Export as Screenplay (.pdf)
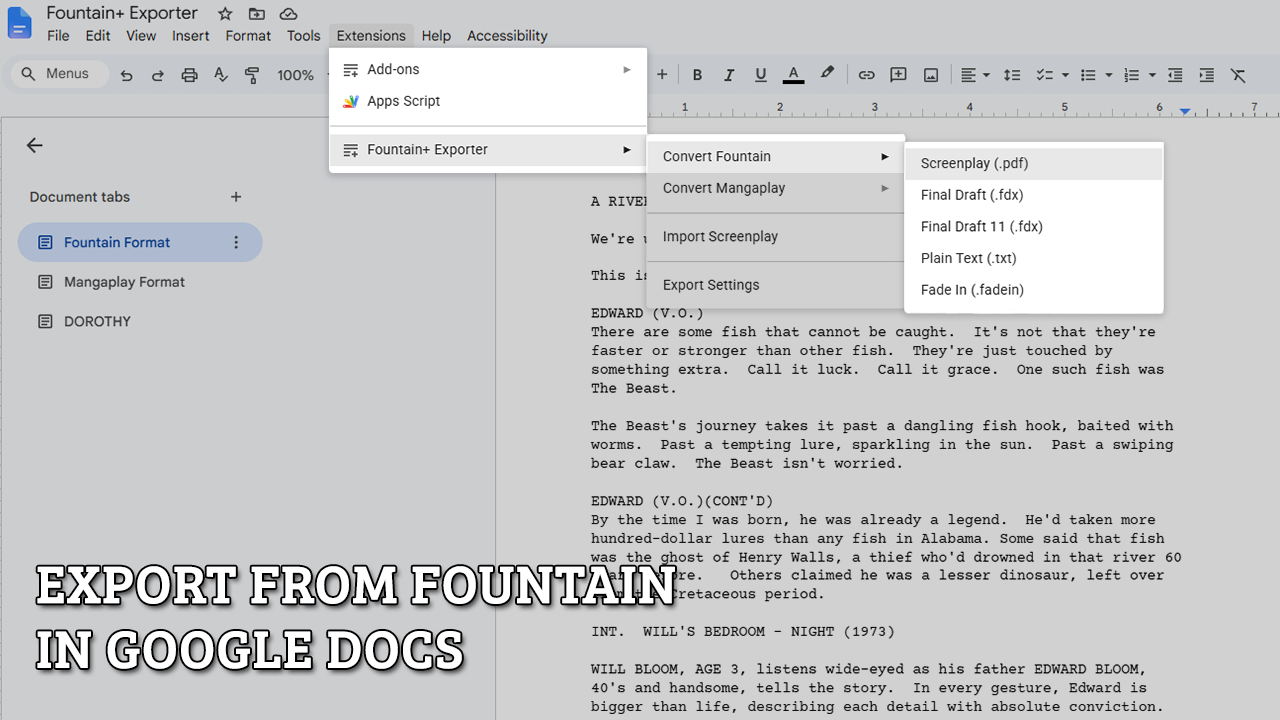Screen dimensions: 1280x720 tap(1034, 164)
